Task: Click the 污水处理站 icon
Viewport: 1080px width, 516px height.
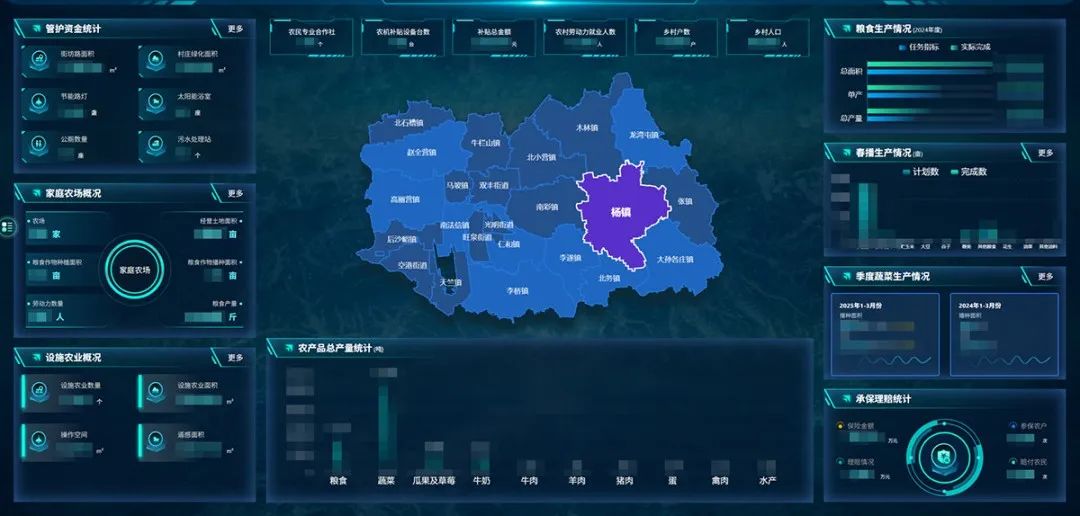Action: point(155,145)
